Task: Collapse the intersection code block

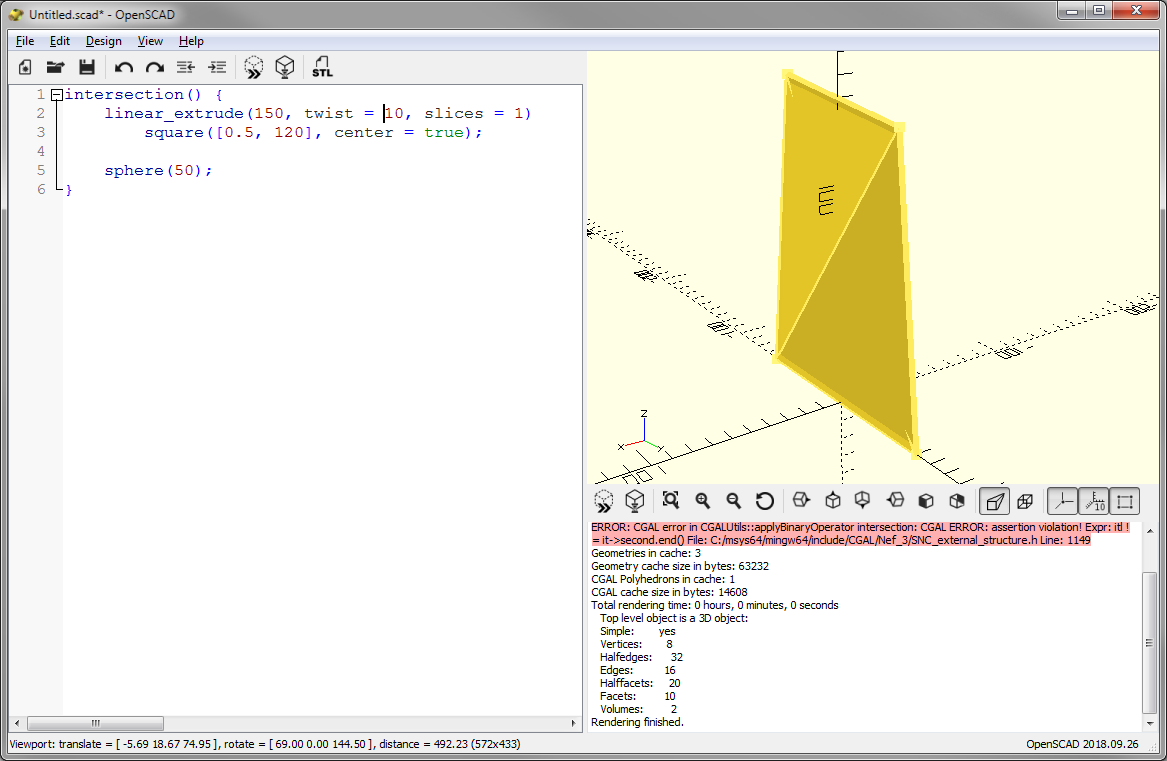Action: (56, 93)
